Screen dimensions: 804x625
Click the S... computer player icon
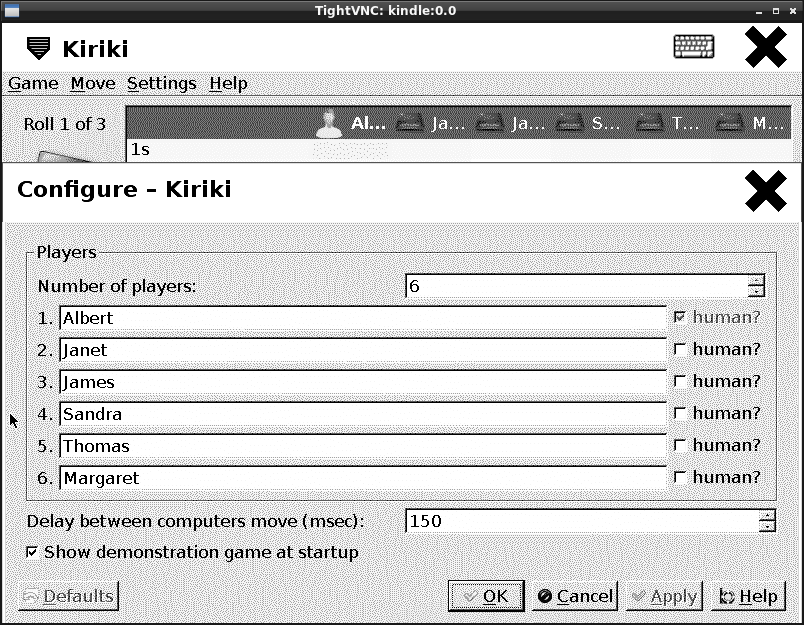click(x=569, y=123)
